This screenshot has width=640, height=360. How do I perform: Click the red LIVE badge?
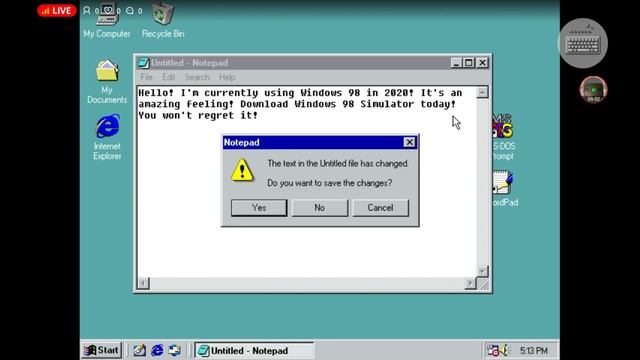tap(57, 11)
